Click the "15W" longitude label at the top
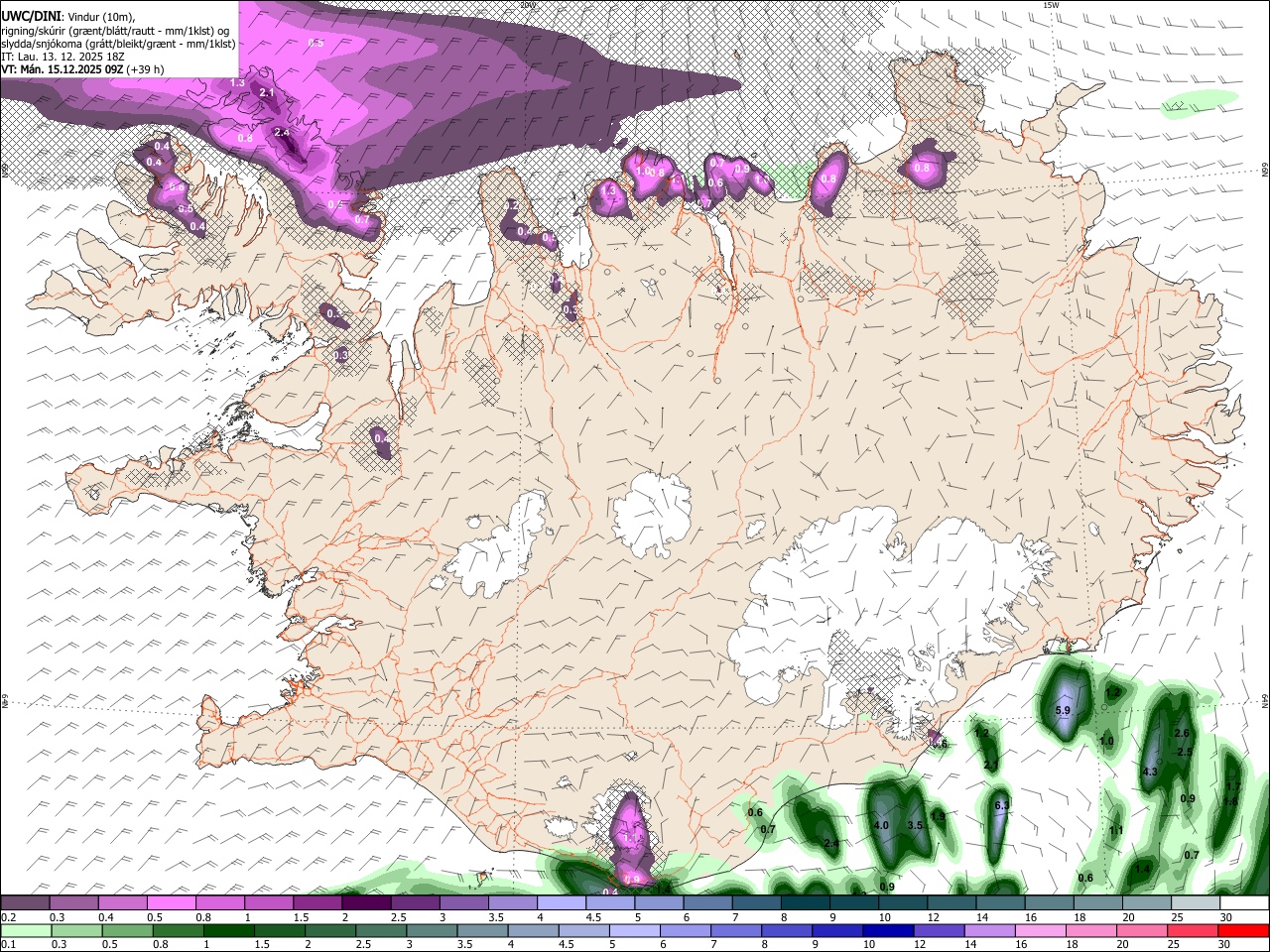The image size is (1270, 952). pos(1051,5)
